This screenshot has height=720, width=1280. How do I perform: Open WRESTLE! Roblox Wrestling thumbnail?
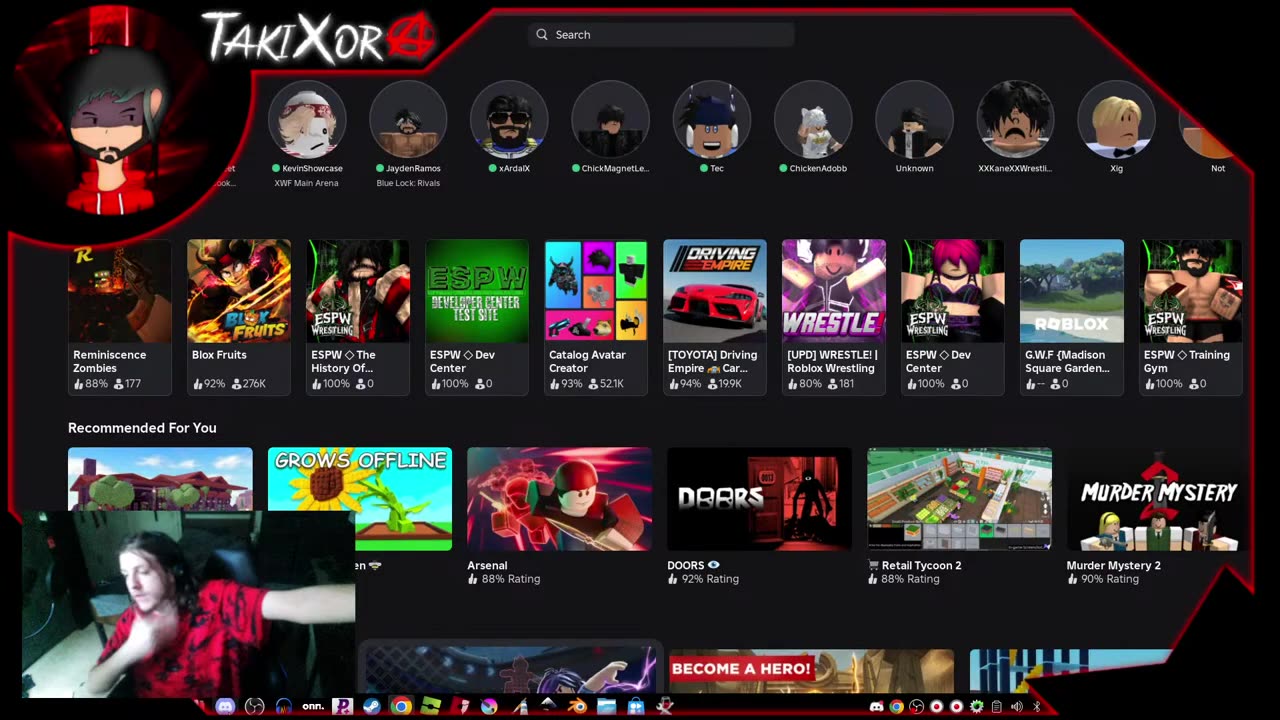coord(833,291)
